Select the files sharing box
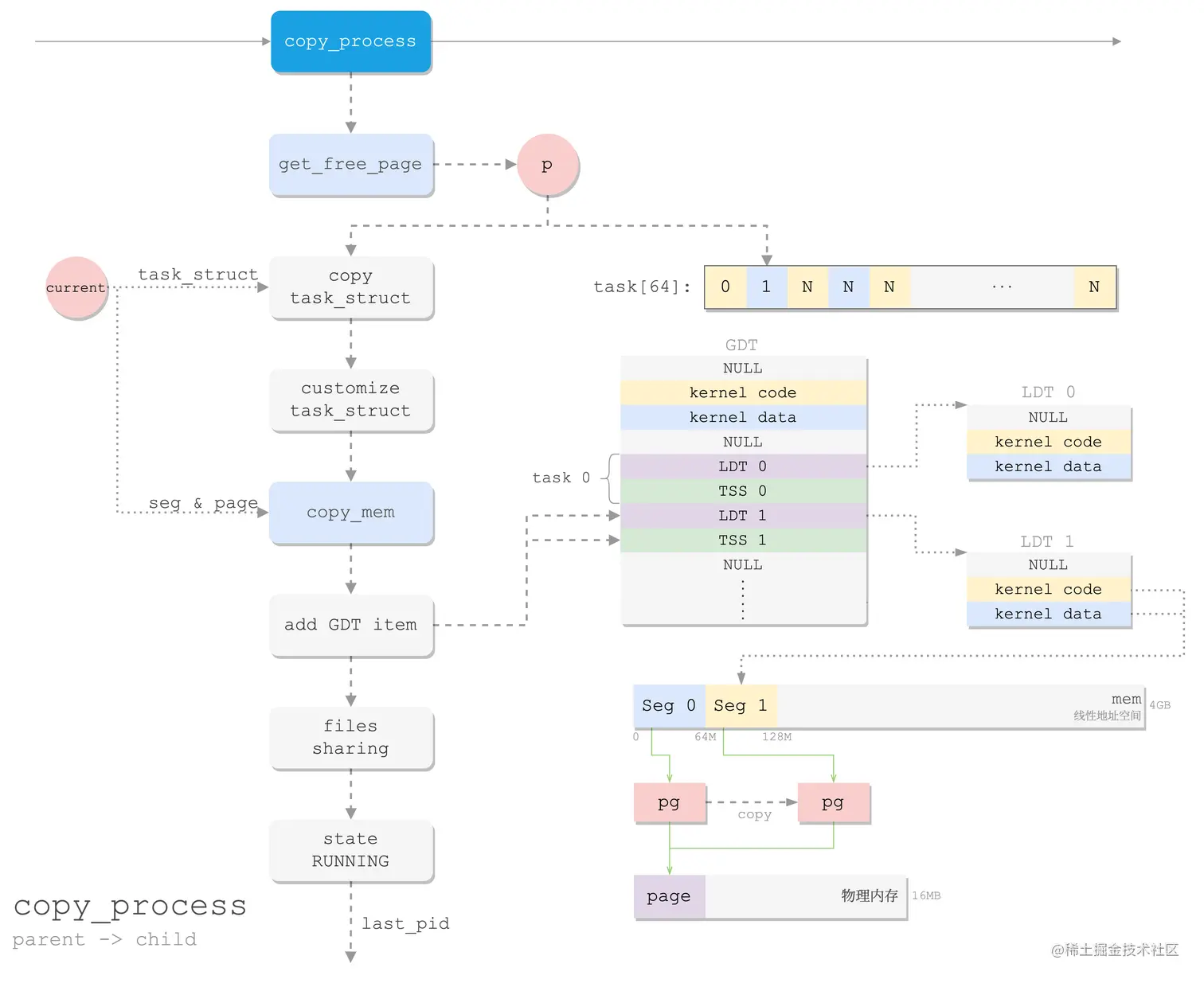Image resolution: width=1204 pixels, height=983 pixels. (x=351, y=737)
